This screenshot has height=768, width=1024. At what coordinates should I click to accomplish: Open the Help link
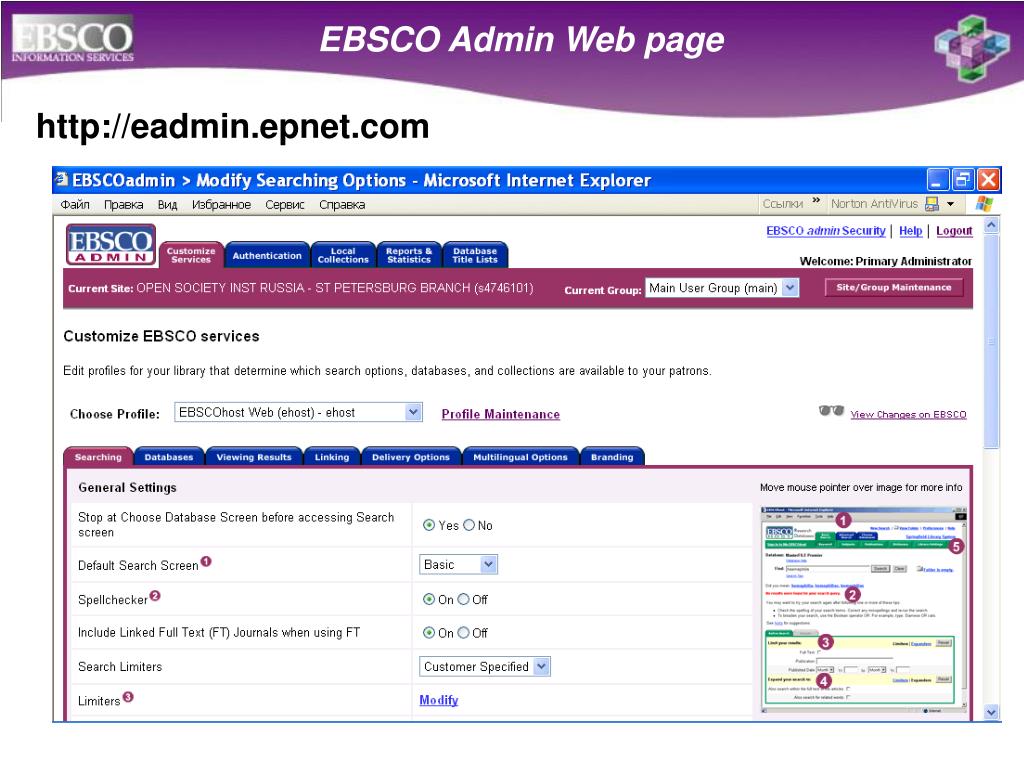coord(910,231)
